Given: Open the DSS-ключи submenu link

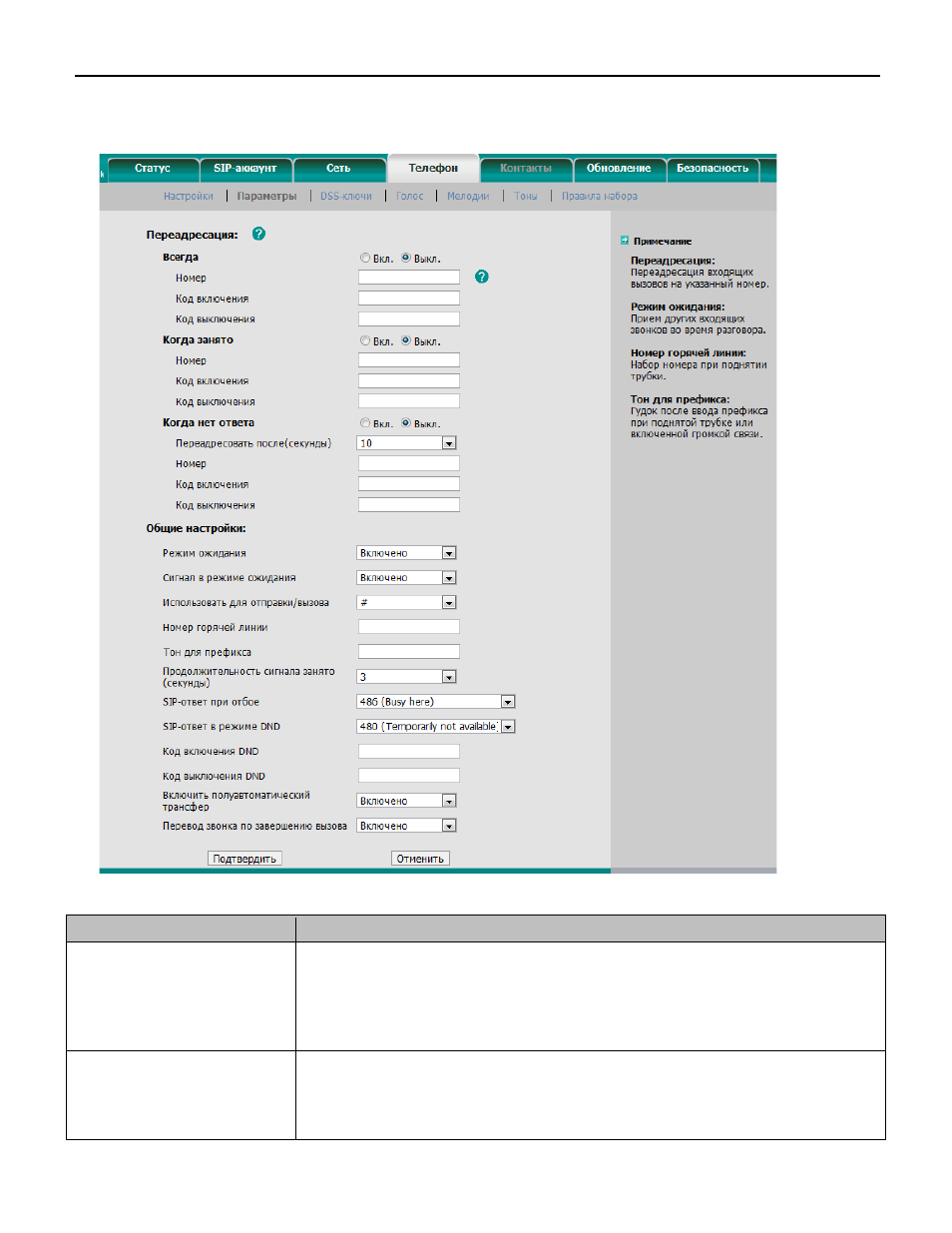Looking at the screenshot, I should point(346,197).
